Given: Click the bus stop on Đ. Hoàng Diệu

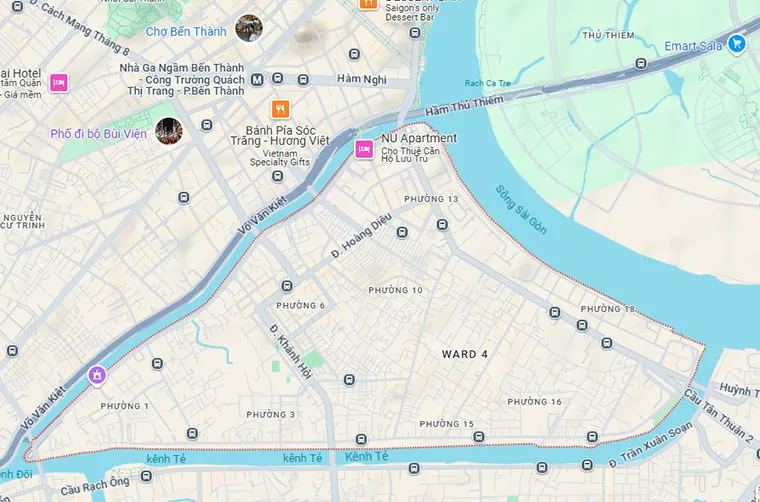Looking at the screenshot, I should click(x=402, y=233).
